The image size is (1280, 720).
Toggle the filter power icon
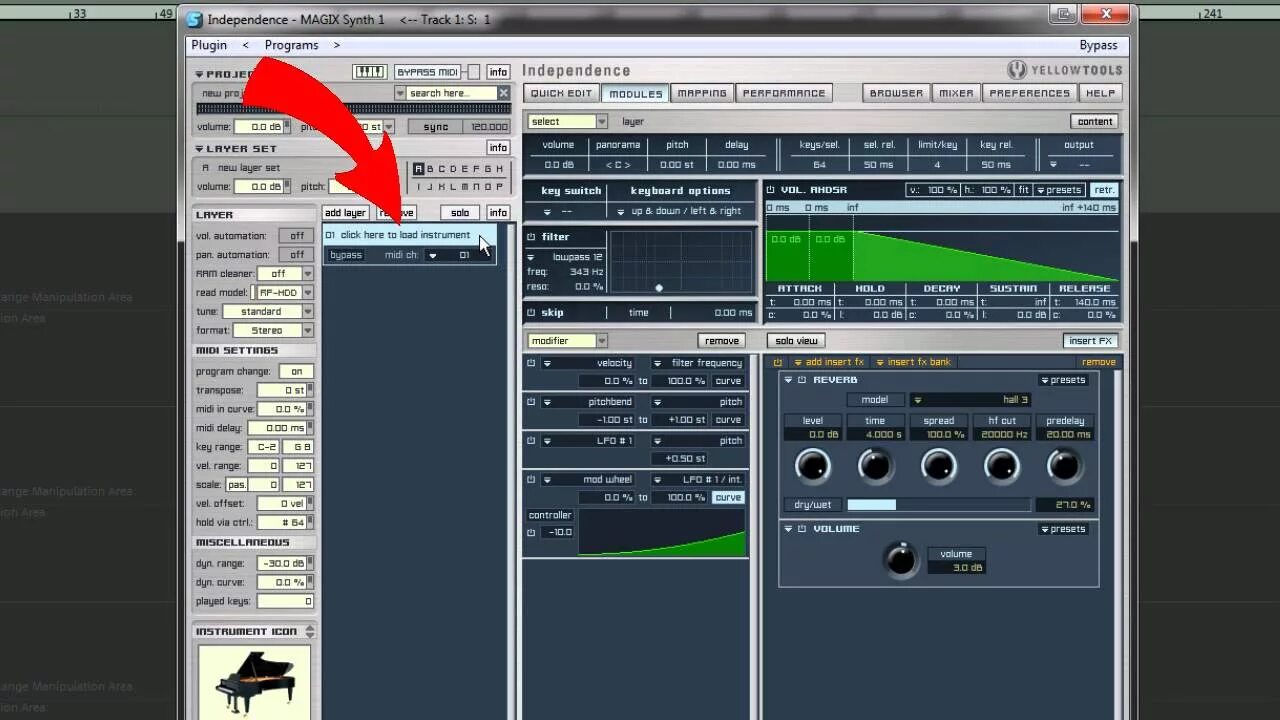tap(531, 237)
